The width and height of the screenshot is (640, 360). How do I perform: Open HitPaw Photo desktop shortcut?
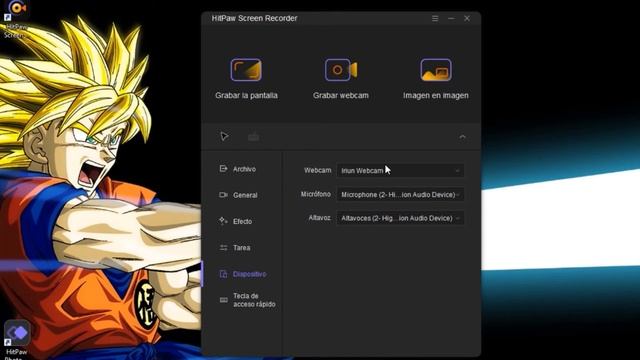17,340
